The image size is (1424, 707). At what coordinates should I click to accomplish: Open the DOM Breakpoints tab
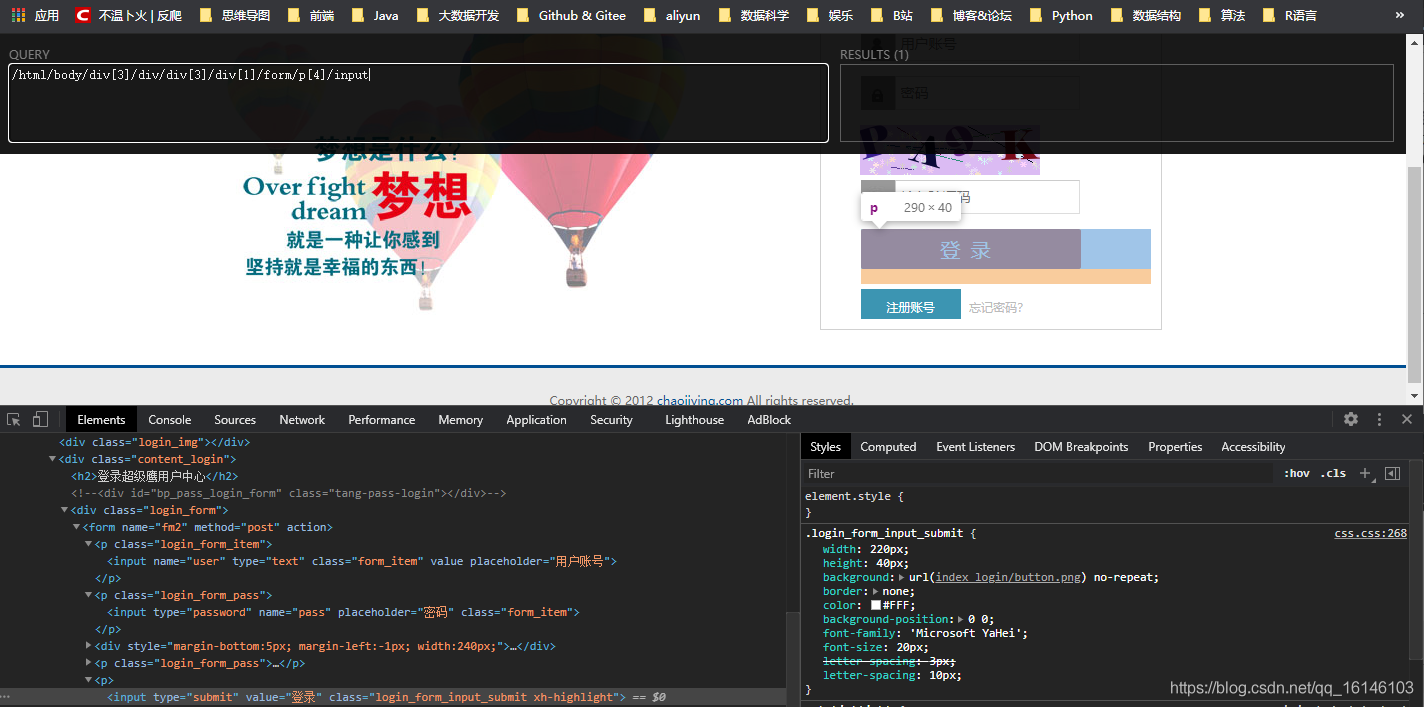(1081, 447)
